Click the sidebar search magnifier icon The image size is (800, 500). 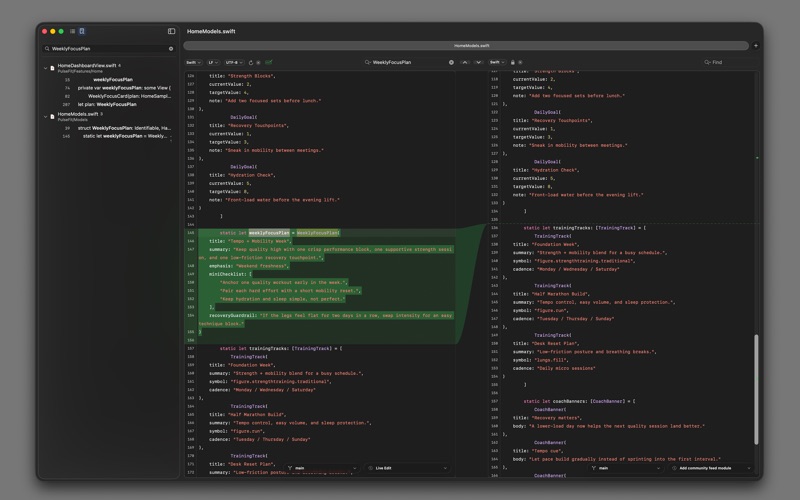(x=47, y=48)
